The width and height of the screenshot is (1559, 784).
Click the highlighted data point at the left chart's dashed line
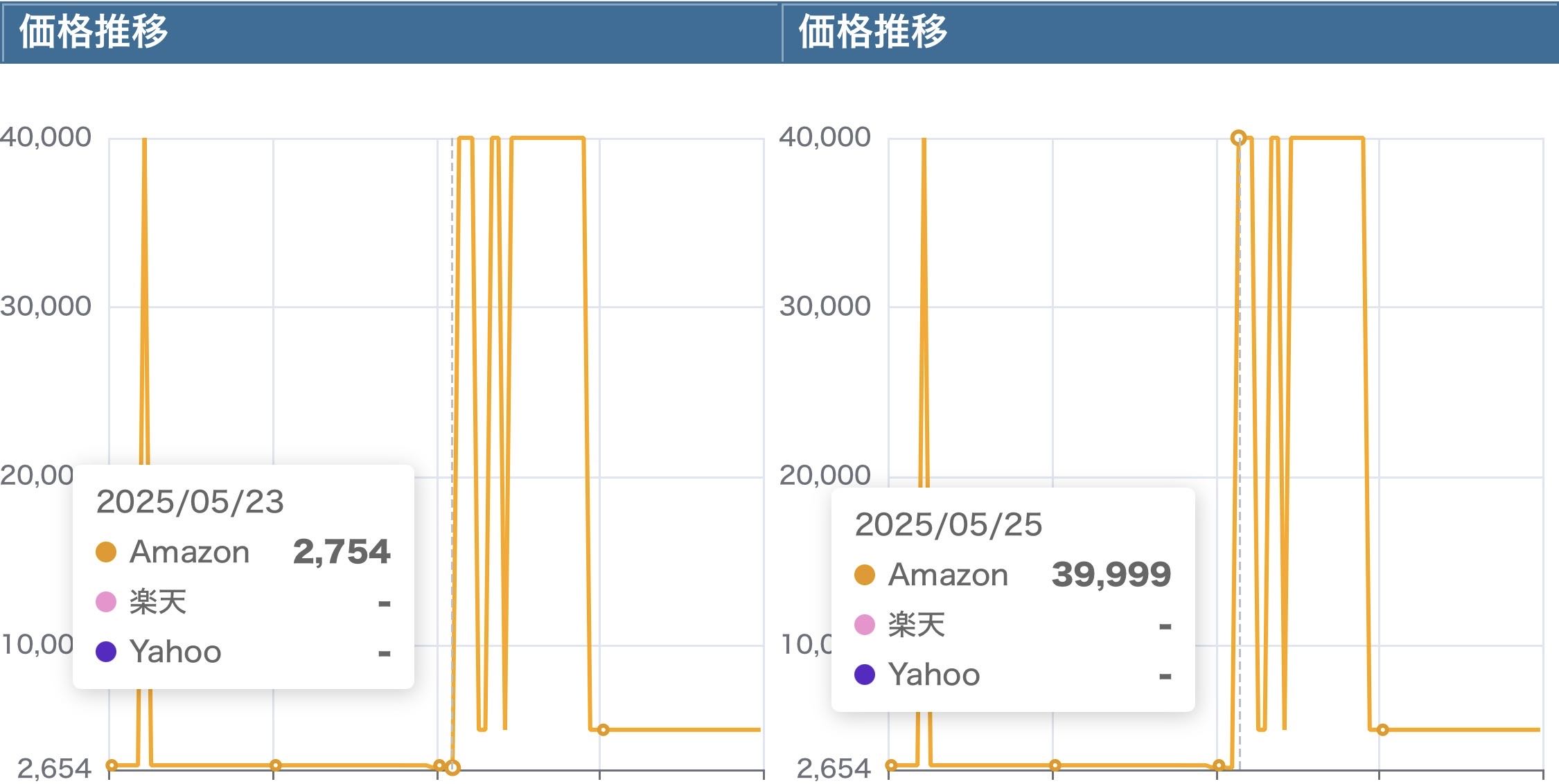[452, 767]
